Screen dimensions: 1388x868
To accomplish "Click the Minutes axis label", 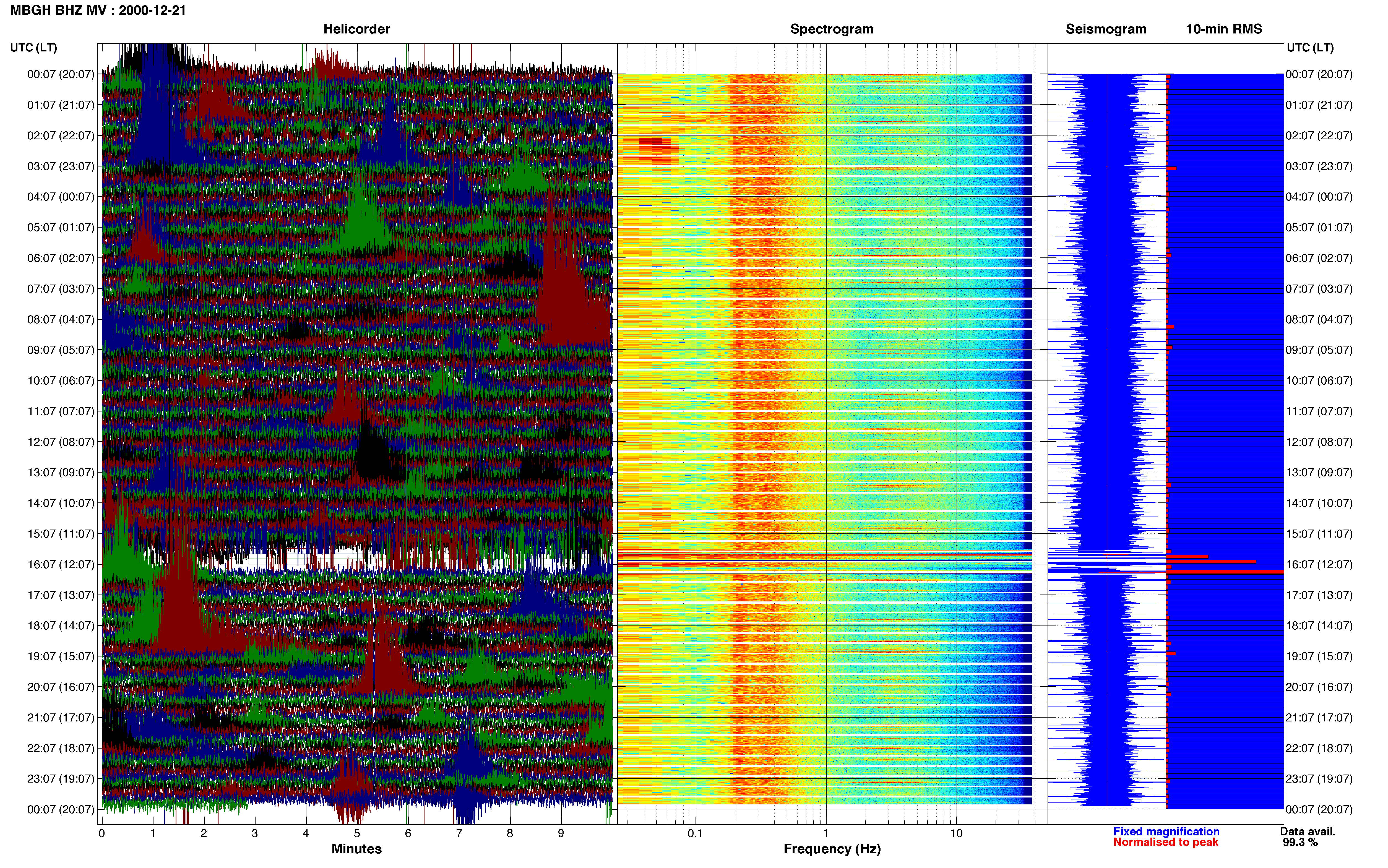I will (356, 848).
